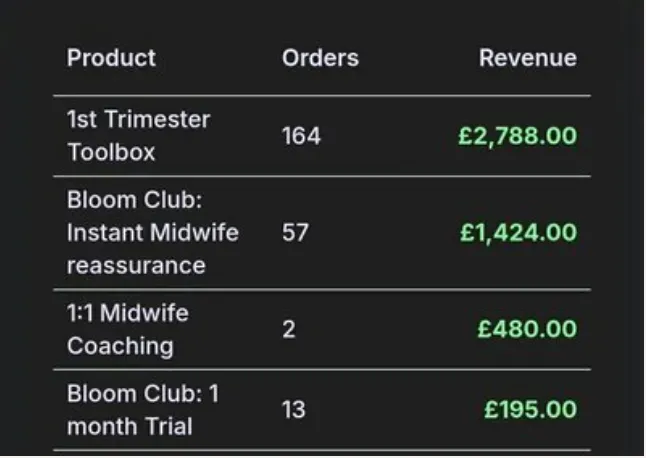Open Bloom Club: Instant Midwife reassurance product

153,233
